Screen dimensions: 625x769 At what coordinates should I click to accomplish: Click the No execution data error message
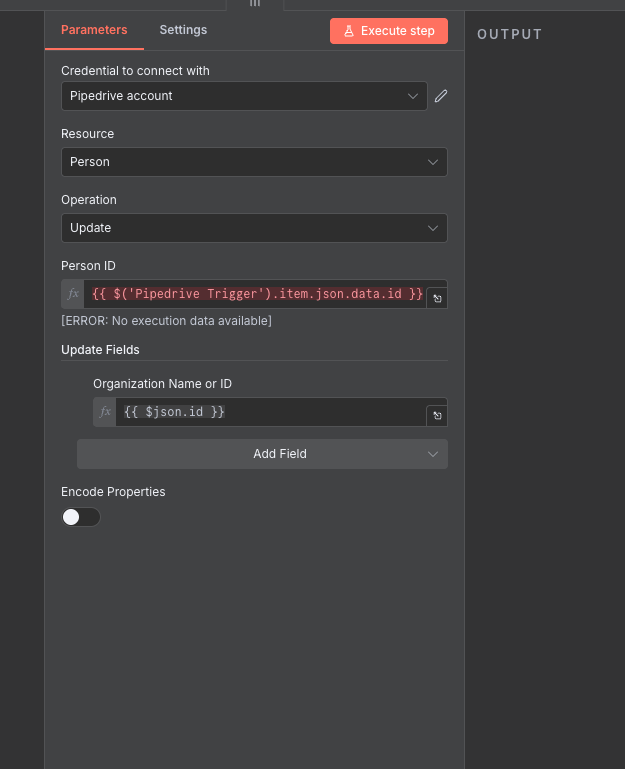tap(166, 321)
